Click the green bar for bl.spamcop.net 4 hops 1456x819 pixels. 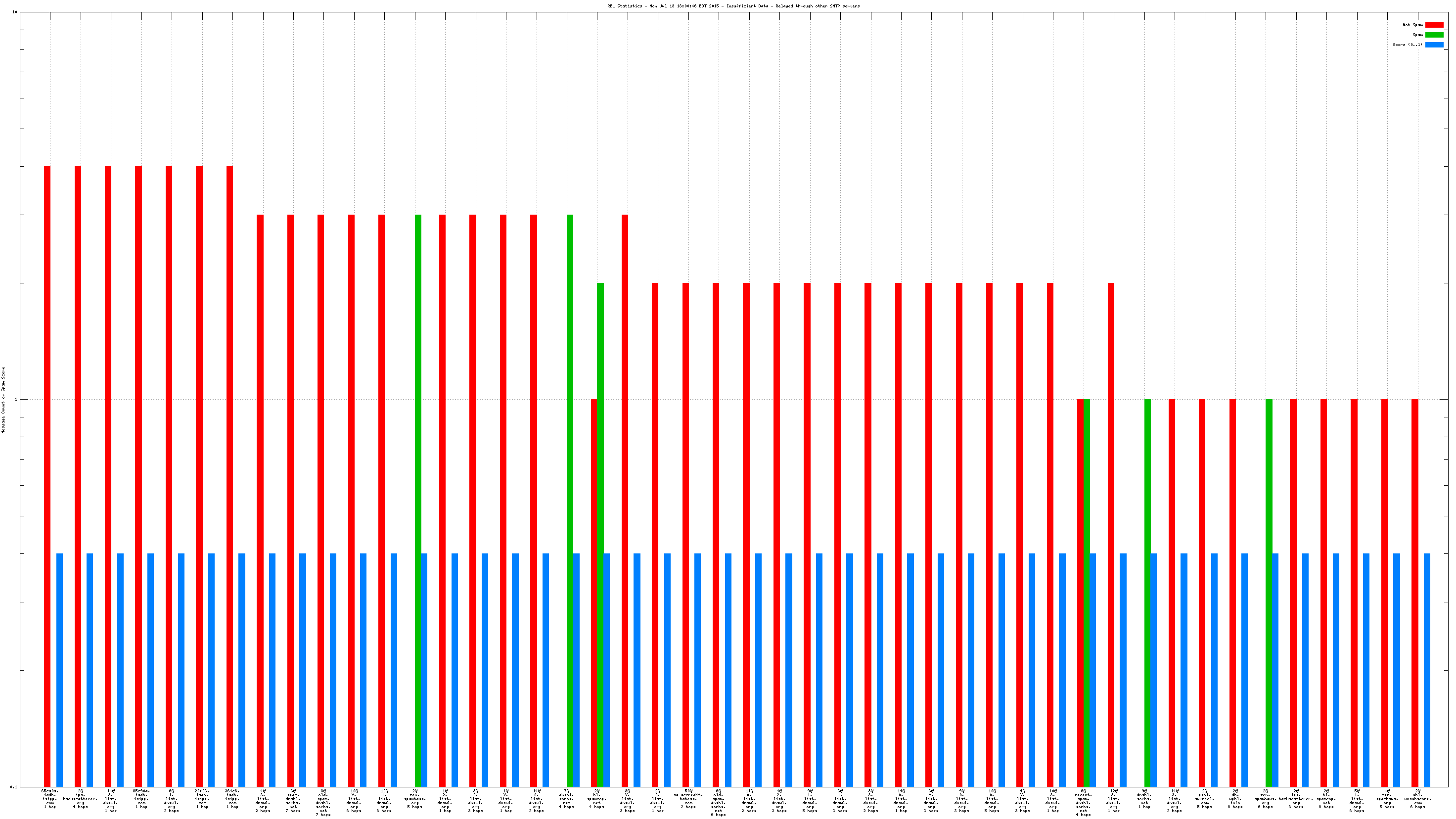pos(600,534)
